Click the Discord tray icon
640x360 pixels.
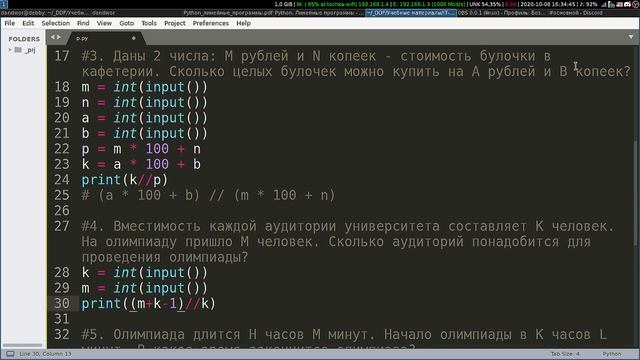pyautogui.click(x=627, y=4)
